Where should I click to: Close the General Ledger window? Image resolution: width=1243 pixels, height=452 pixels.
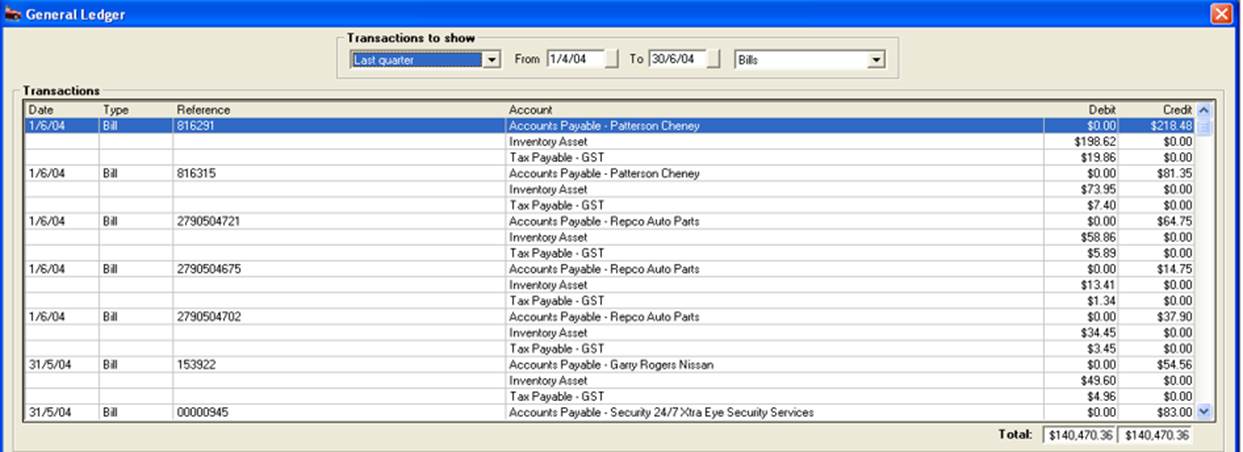1221,14
